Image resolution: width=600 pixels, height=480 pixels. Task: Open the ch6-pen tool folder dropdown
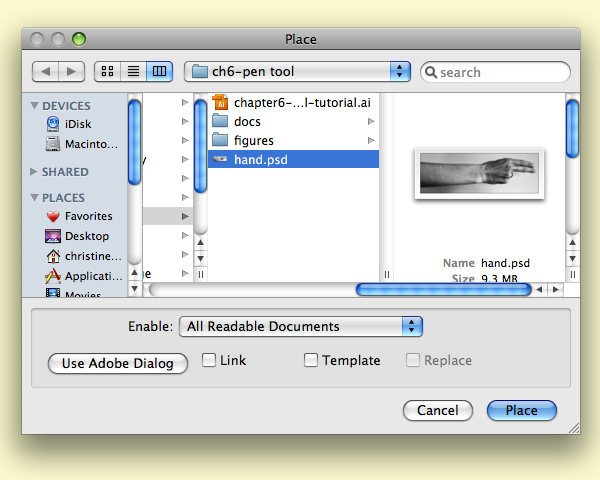[298, 71]
